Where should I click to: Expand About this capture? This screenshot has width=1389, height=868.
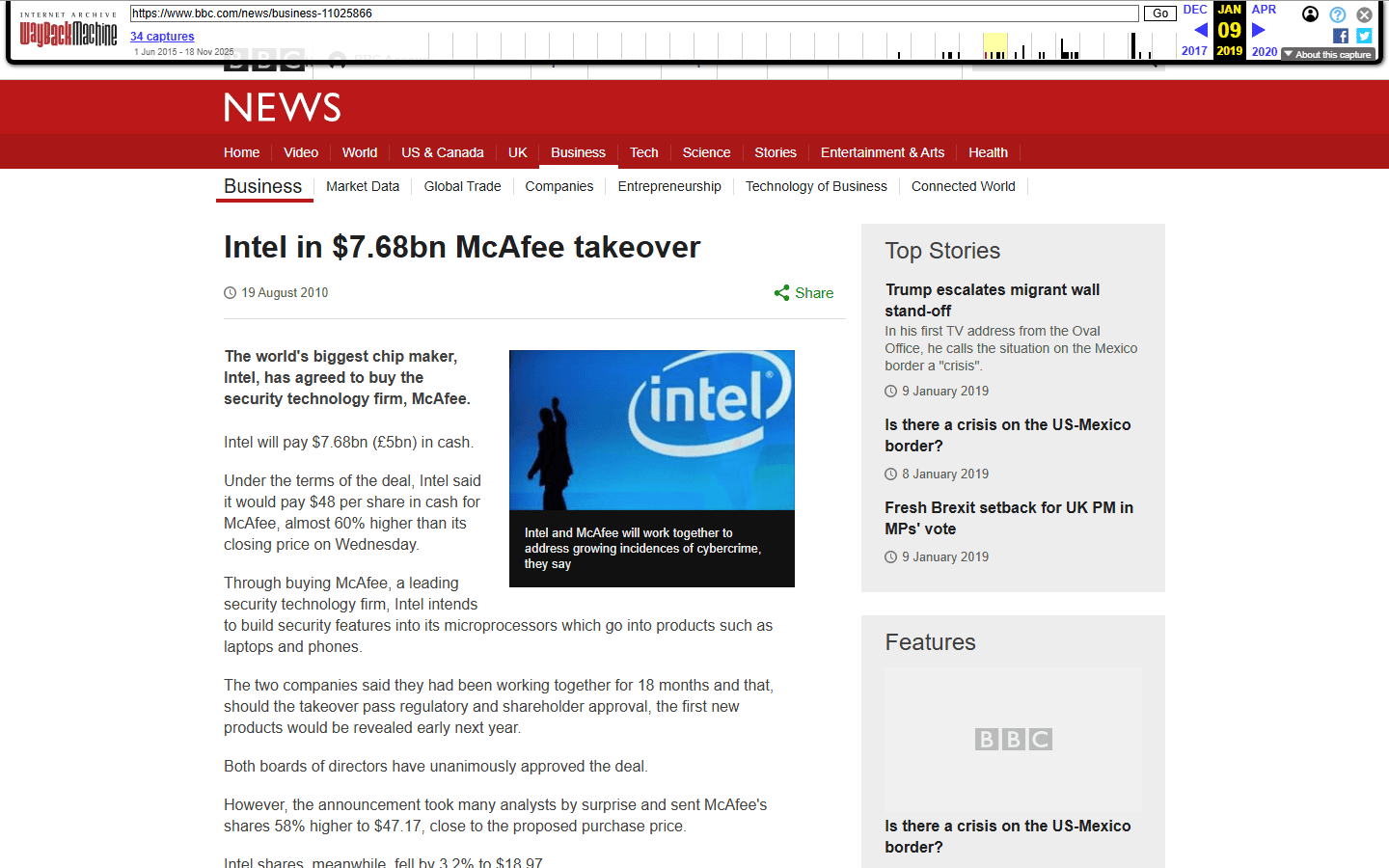(x=1328, y=54)
